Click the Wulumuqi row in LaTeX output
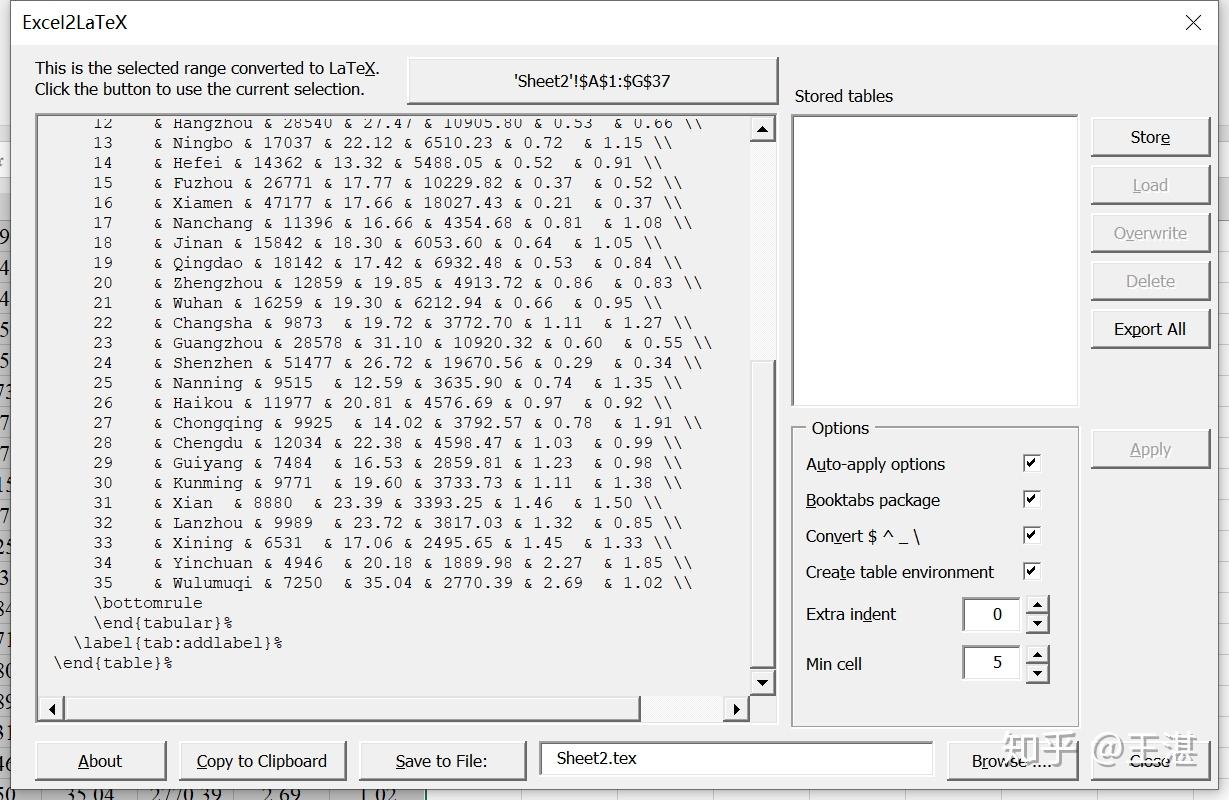 (393, 583)
